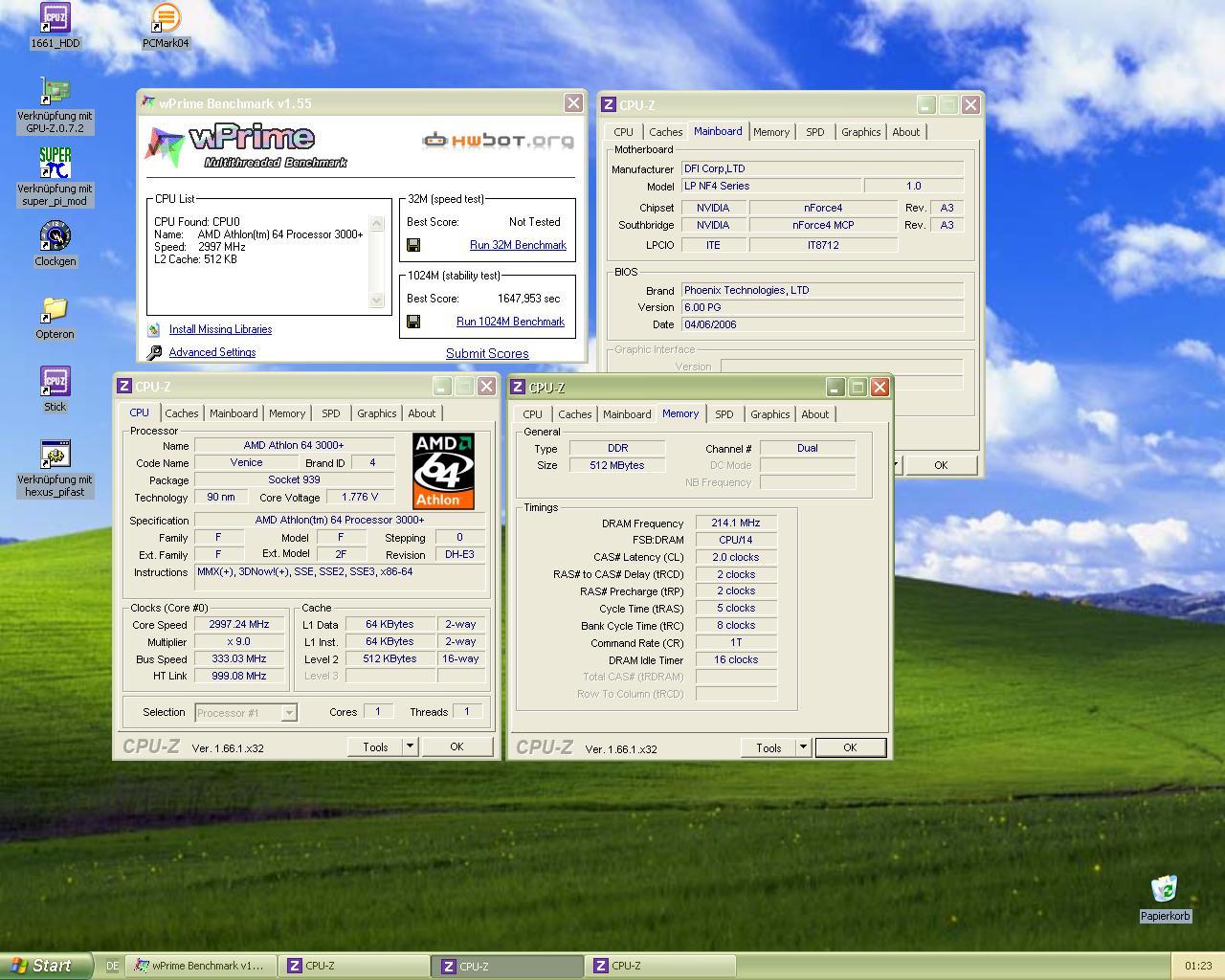Click the Command Rate 1T value

735,642
